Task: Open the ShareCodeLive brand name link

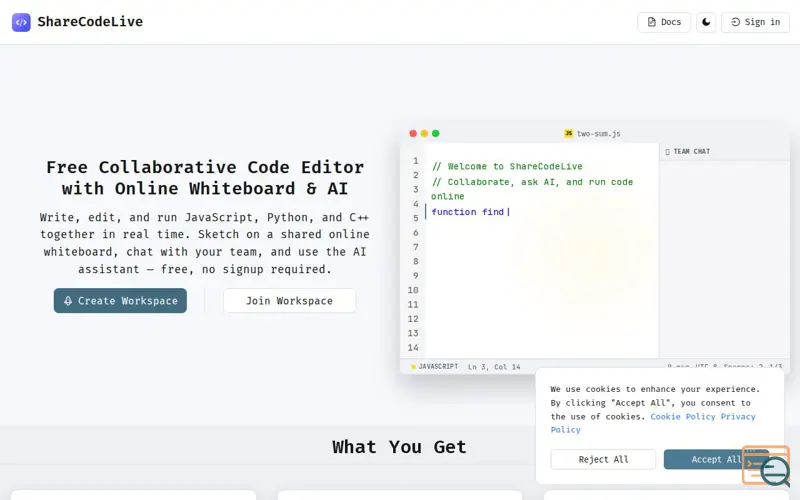Action: [90, 22]
